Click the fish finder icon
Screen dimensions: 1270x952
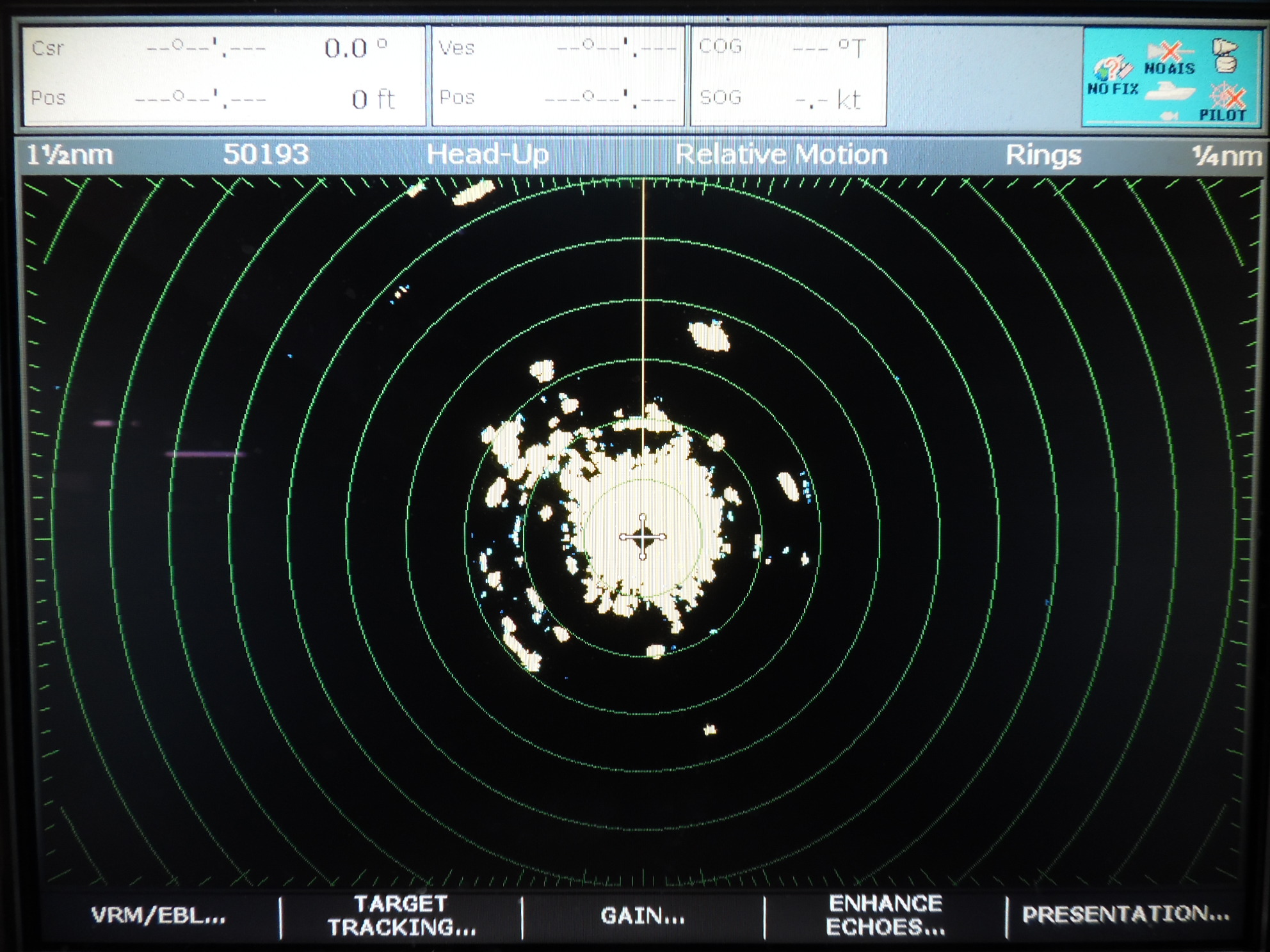pyautogui.click(x=1170, y=116)
